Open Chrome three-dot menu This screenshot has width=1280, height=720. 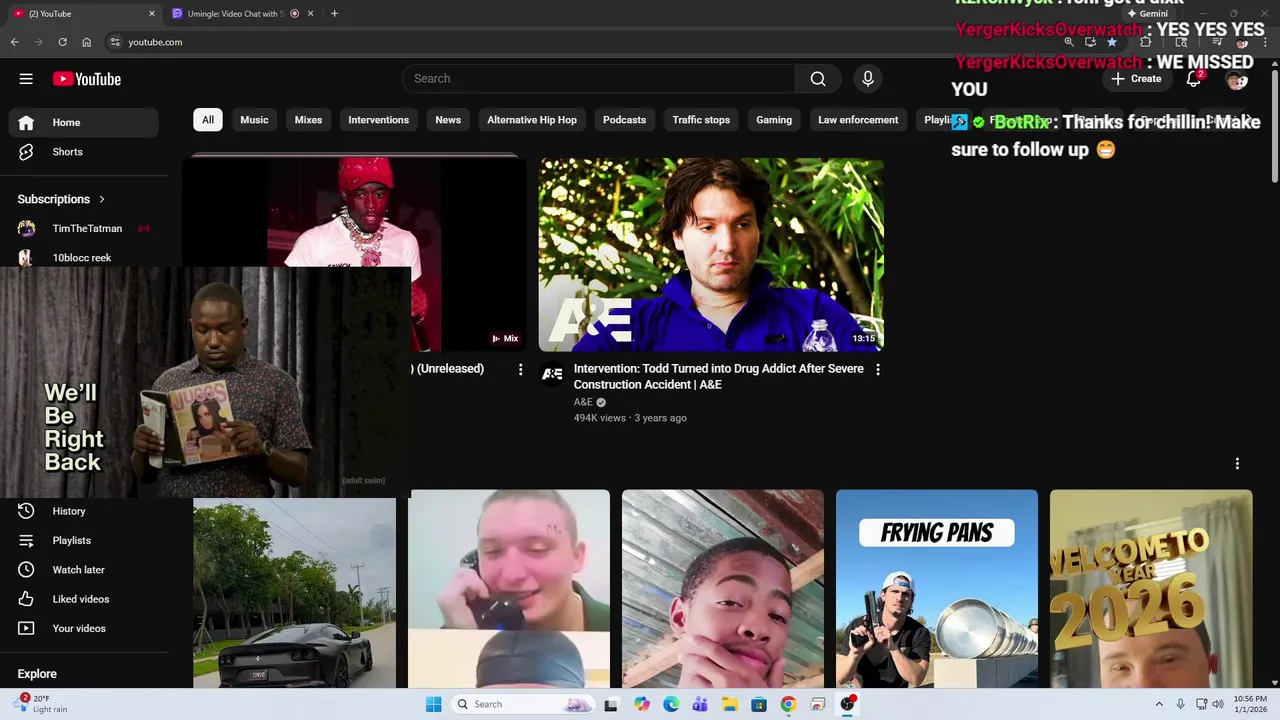(1265, 42)
